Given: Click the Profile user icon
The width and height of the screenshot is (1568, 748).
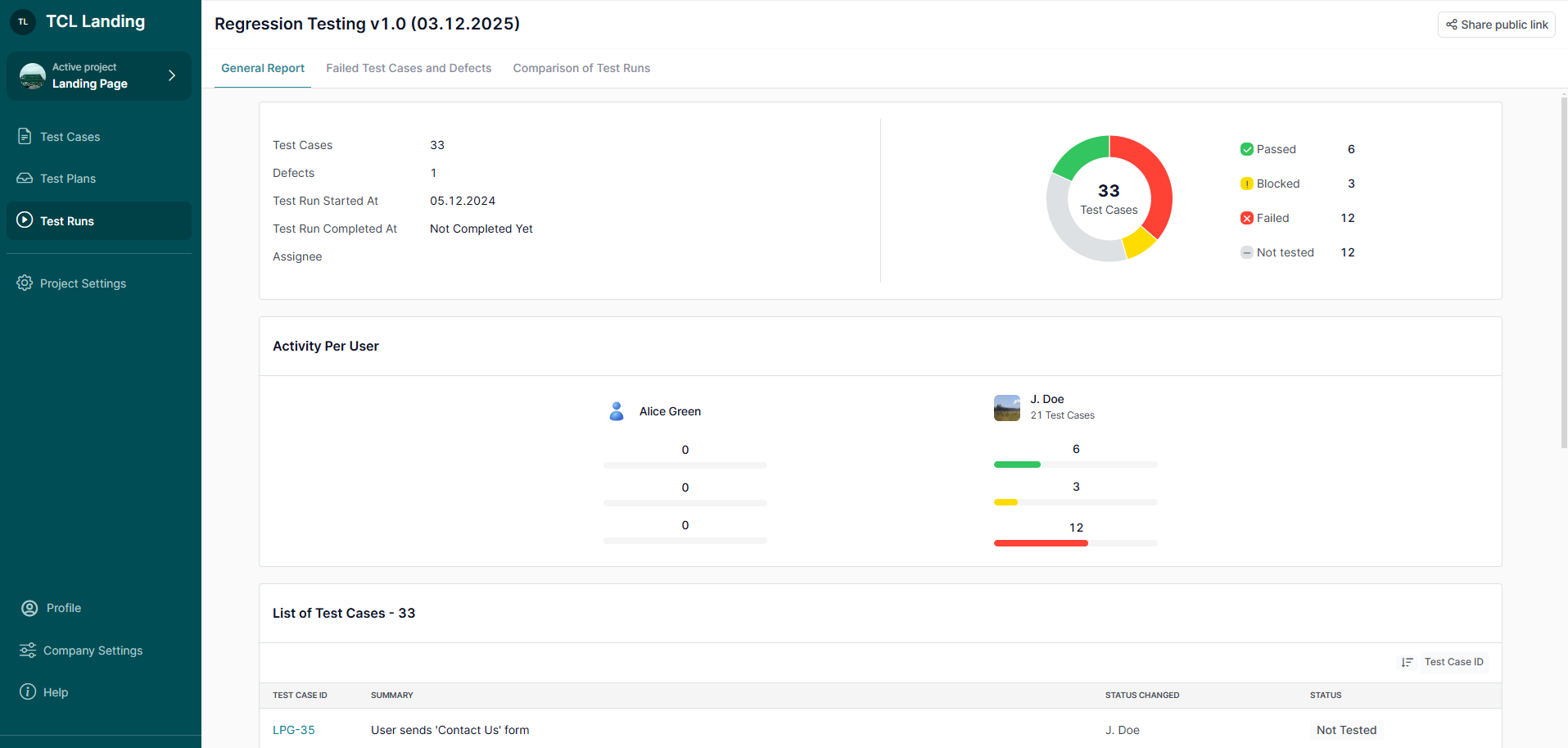Looking at the screenshot, I should 29,608.
